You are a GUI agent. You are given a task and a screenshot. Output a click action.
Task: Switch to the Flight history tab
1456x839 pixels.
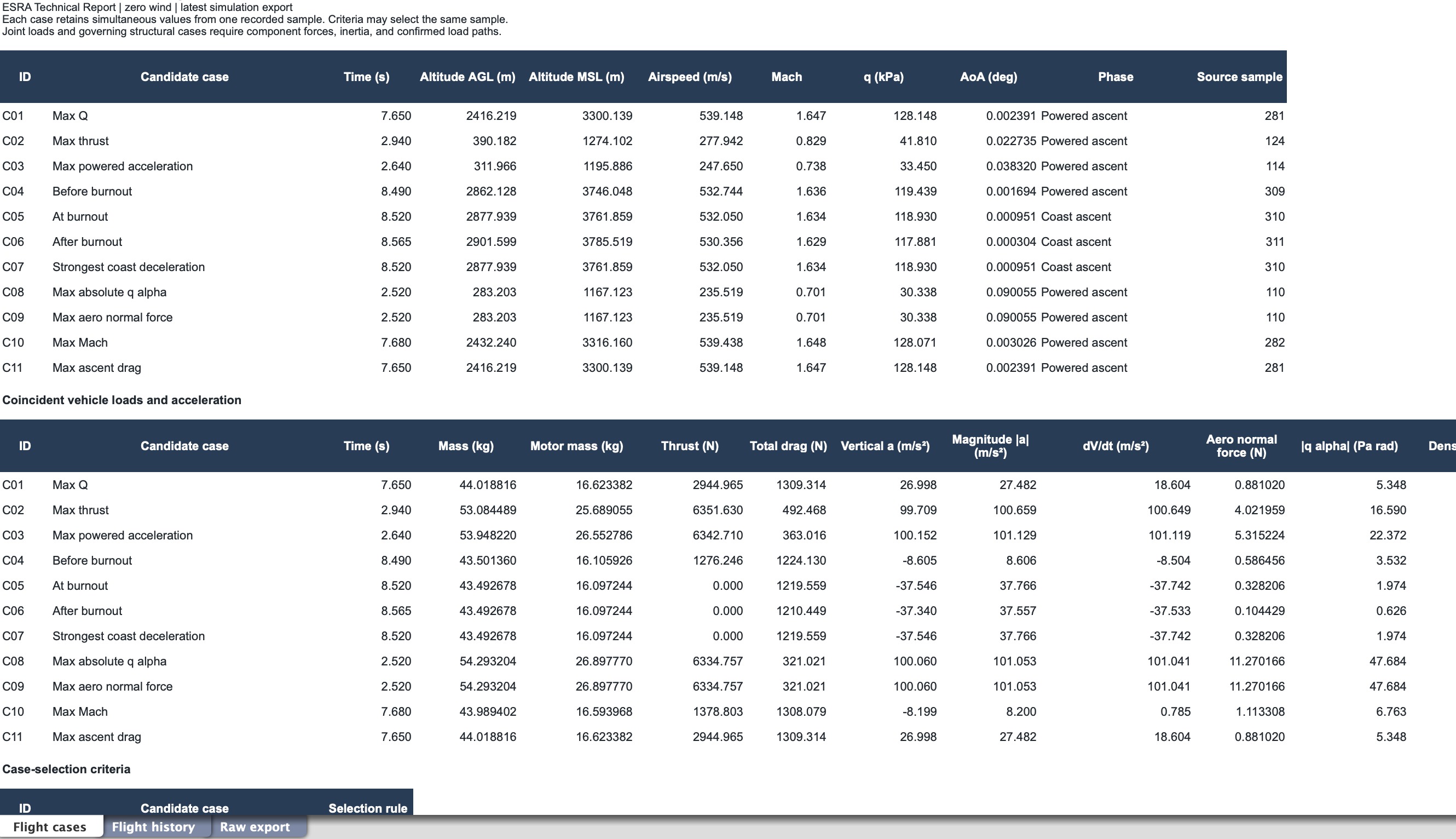(153, 826)
